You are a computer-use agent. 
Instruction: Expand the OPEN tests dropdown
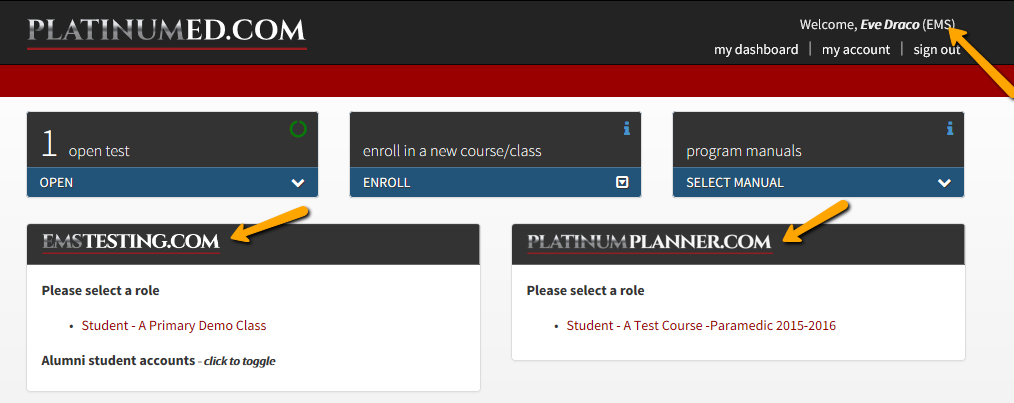[172, 182]
